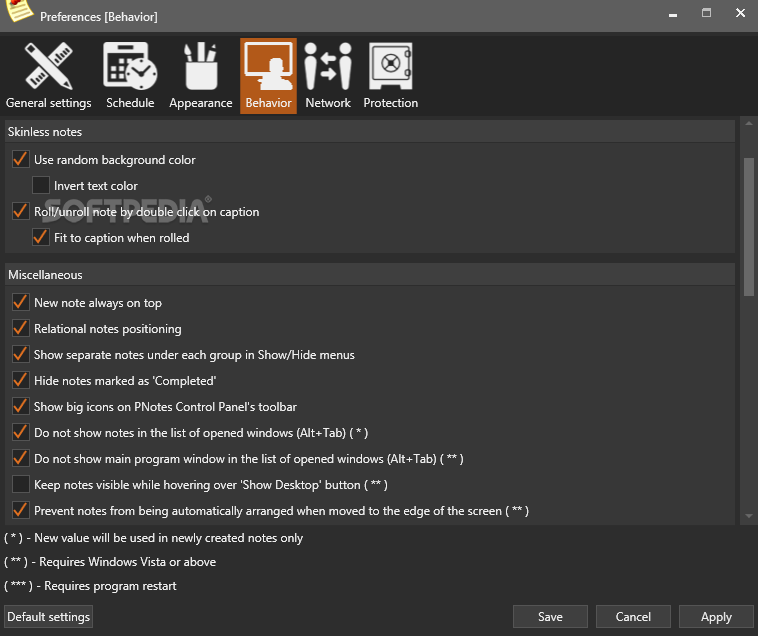This screenshot has width=758, height=636.
Task: Click the scrollbar up arrow
Action: point(749,124)
